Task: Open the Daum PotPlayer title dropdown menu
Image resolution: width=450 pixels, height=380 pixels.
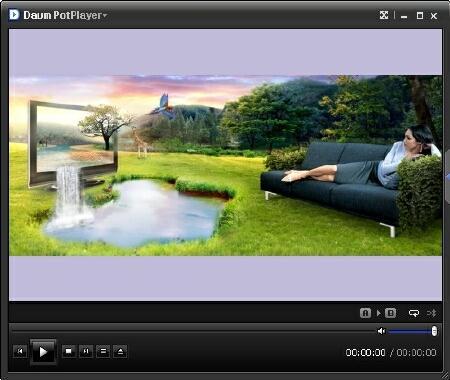Action: (65, 15)
